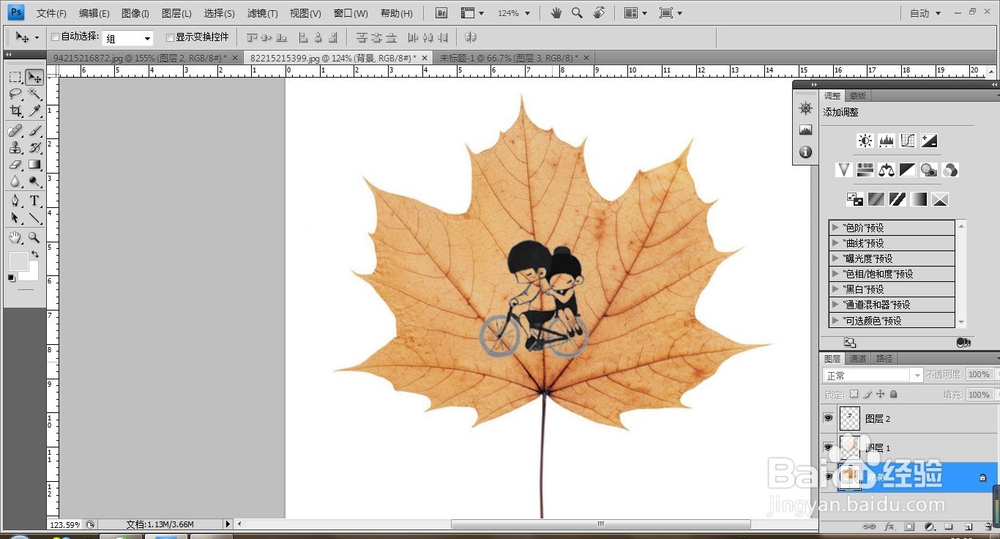
Task: Add Brightness/Contrast adjustment
Action: [x=865, y=141]
